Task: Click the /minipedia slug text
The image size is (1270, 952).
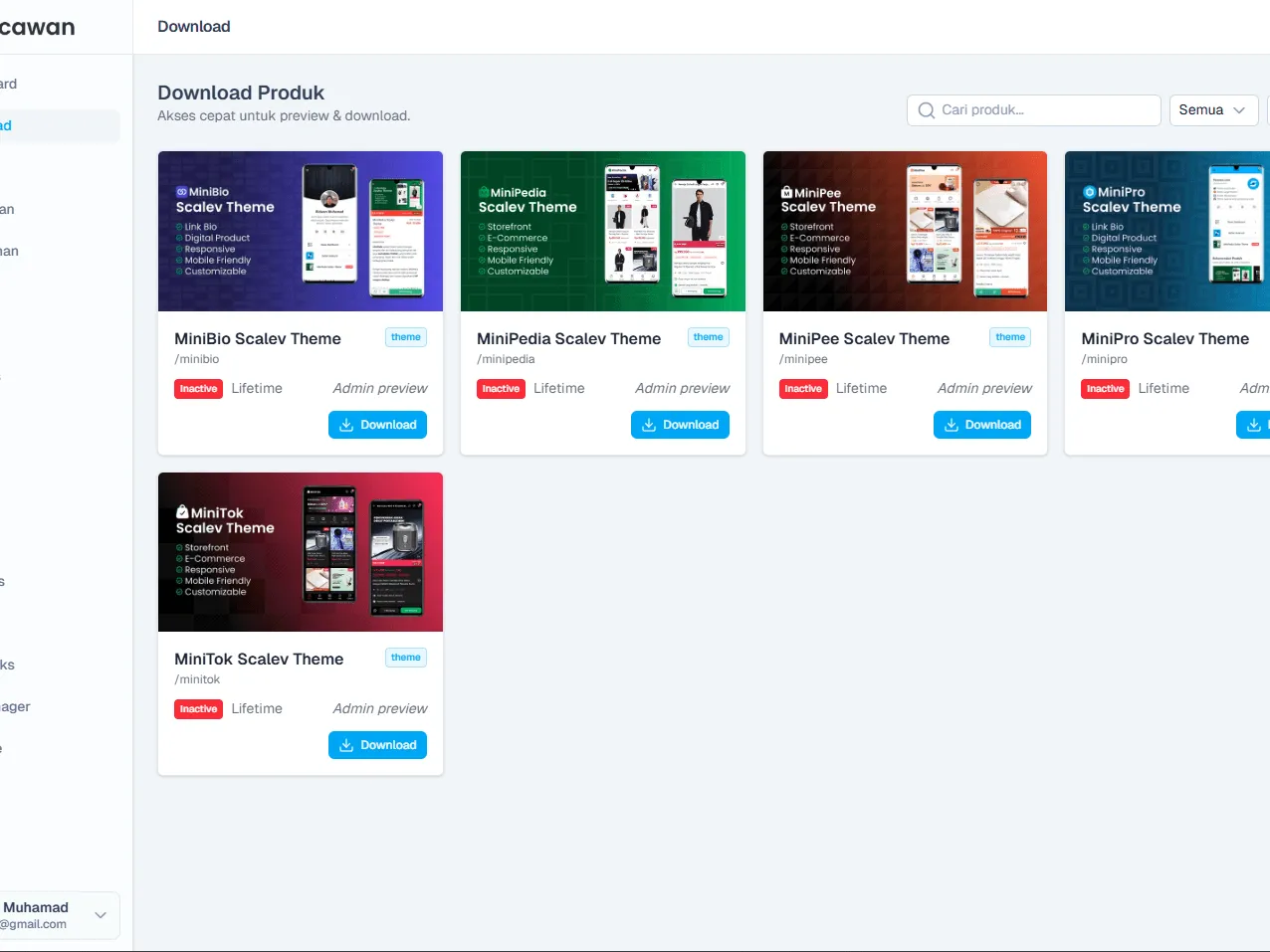Action: [x=506, y=359]
